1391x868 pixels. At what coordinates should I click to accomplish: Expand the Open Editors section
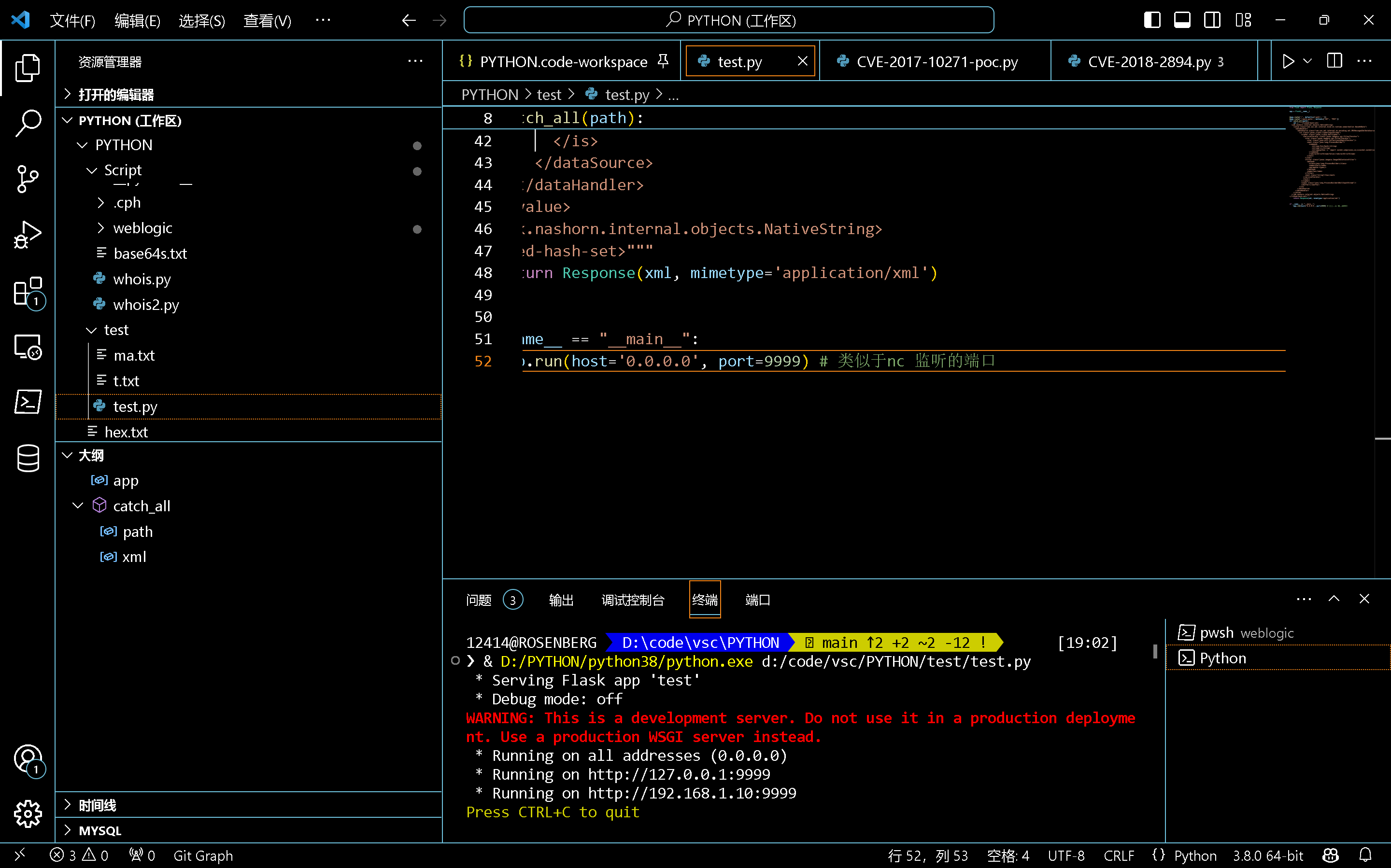tap(68, 94)
